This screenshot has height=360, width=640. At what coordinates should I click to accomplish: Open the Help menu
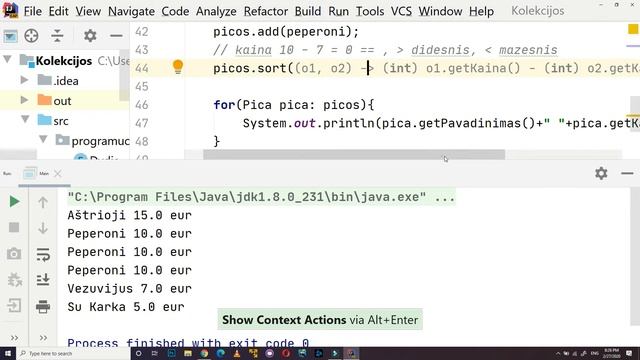tap(481, 11)
